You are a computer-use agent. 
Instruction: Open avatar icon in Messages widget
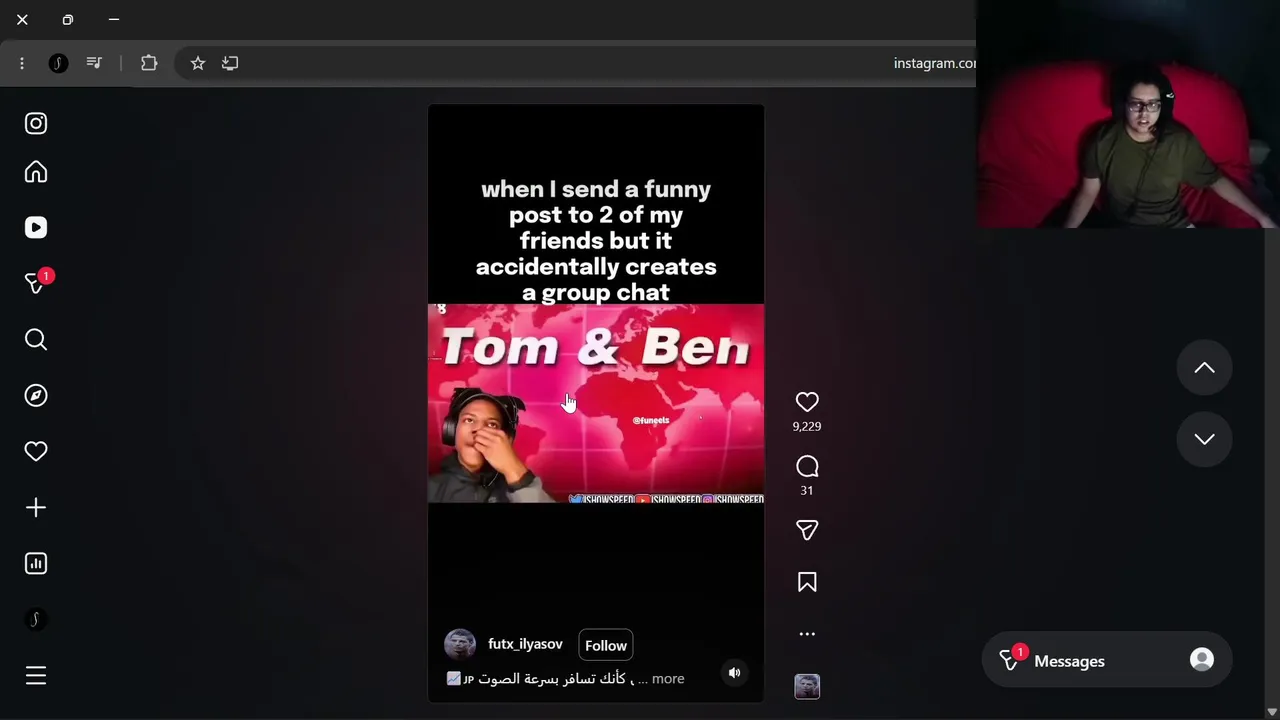coord(1202,660)
